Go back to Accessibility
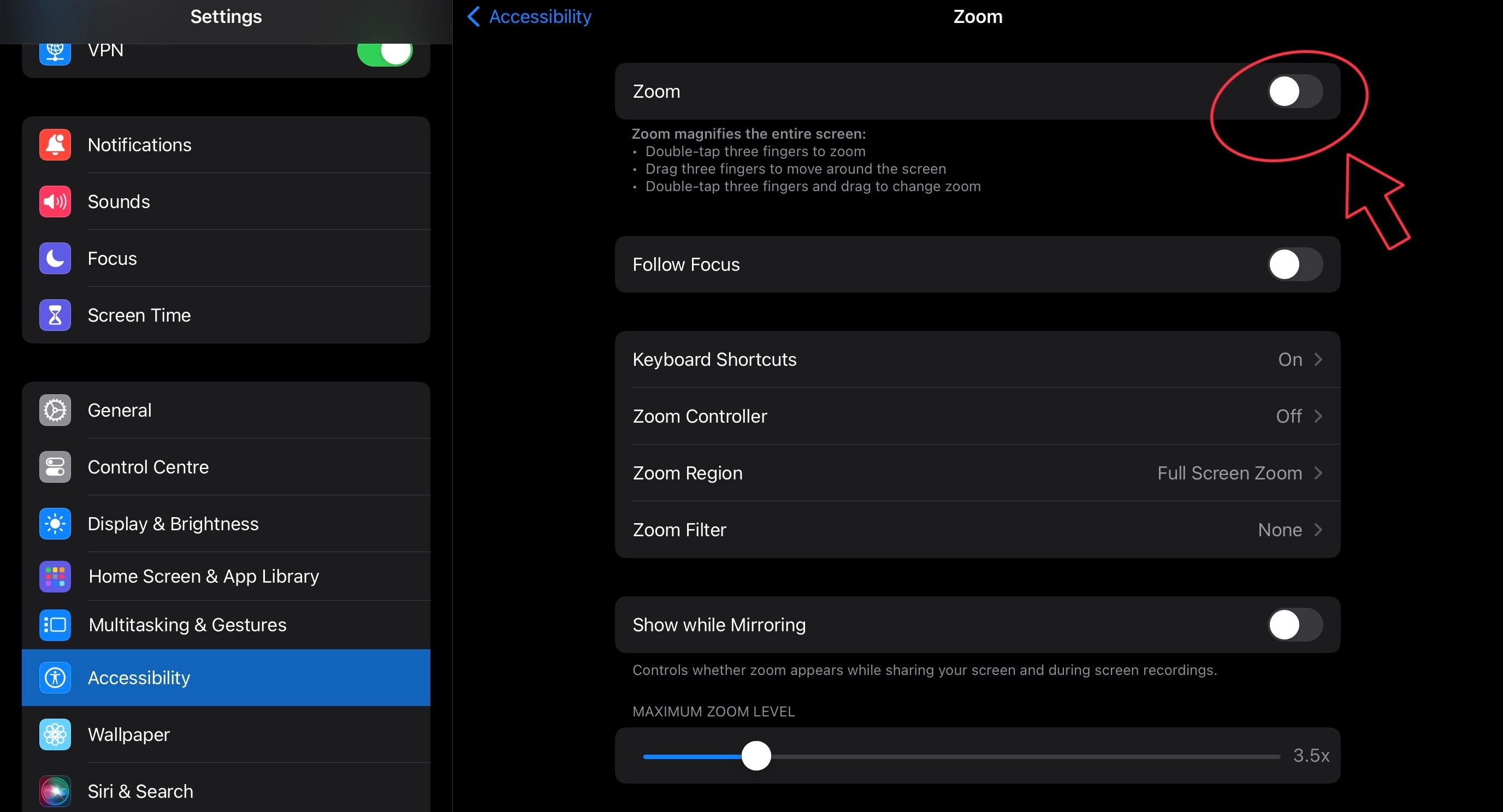 tap(529, 16)
